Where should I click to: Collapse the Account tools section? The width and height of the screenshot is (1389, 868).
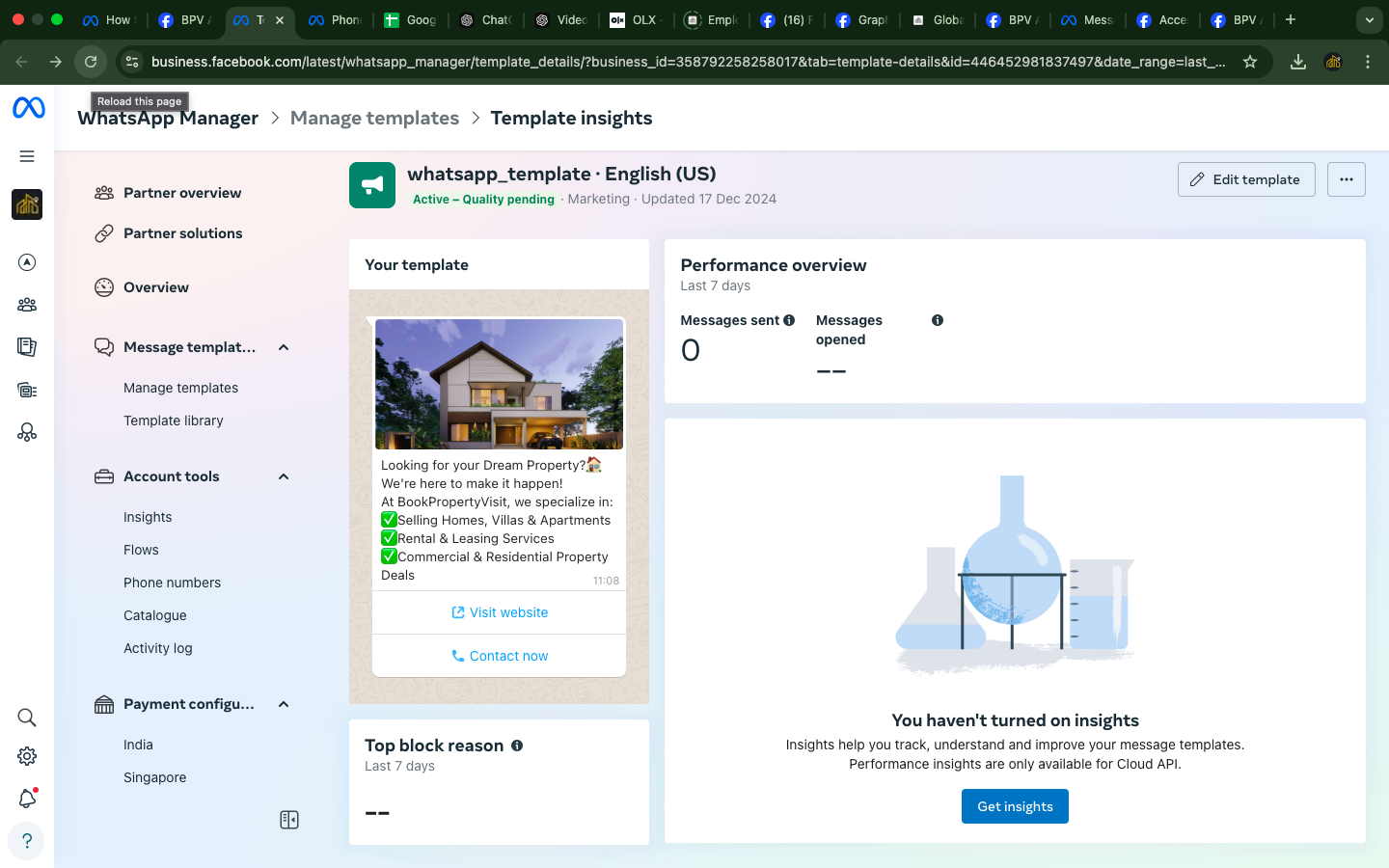coord(284,476)
